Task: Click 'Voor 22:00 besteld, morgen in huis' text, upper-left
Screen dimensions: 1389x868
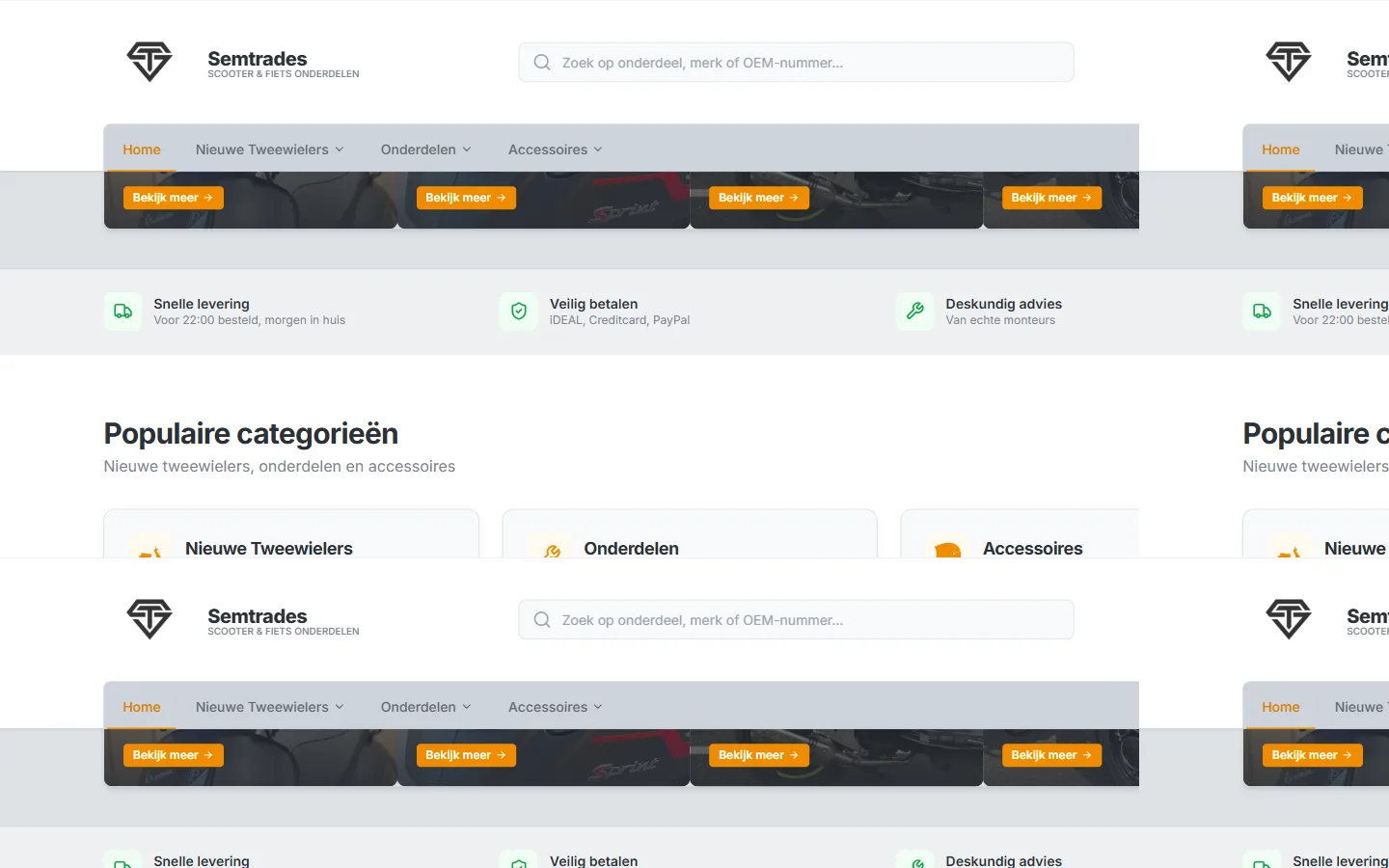Action: coord(249,320)
